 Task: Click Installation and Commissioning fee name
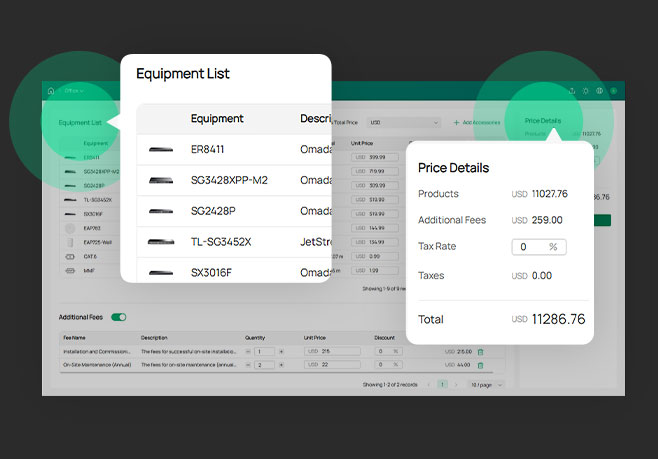click(x=97, y=352)
